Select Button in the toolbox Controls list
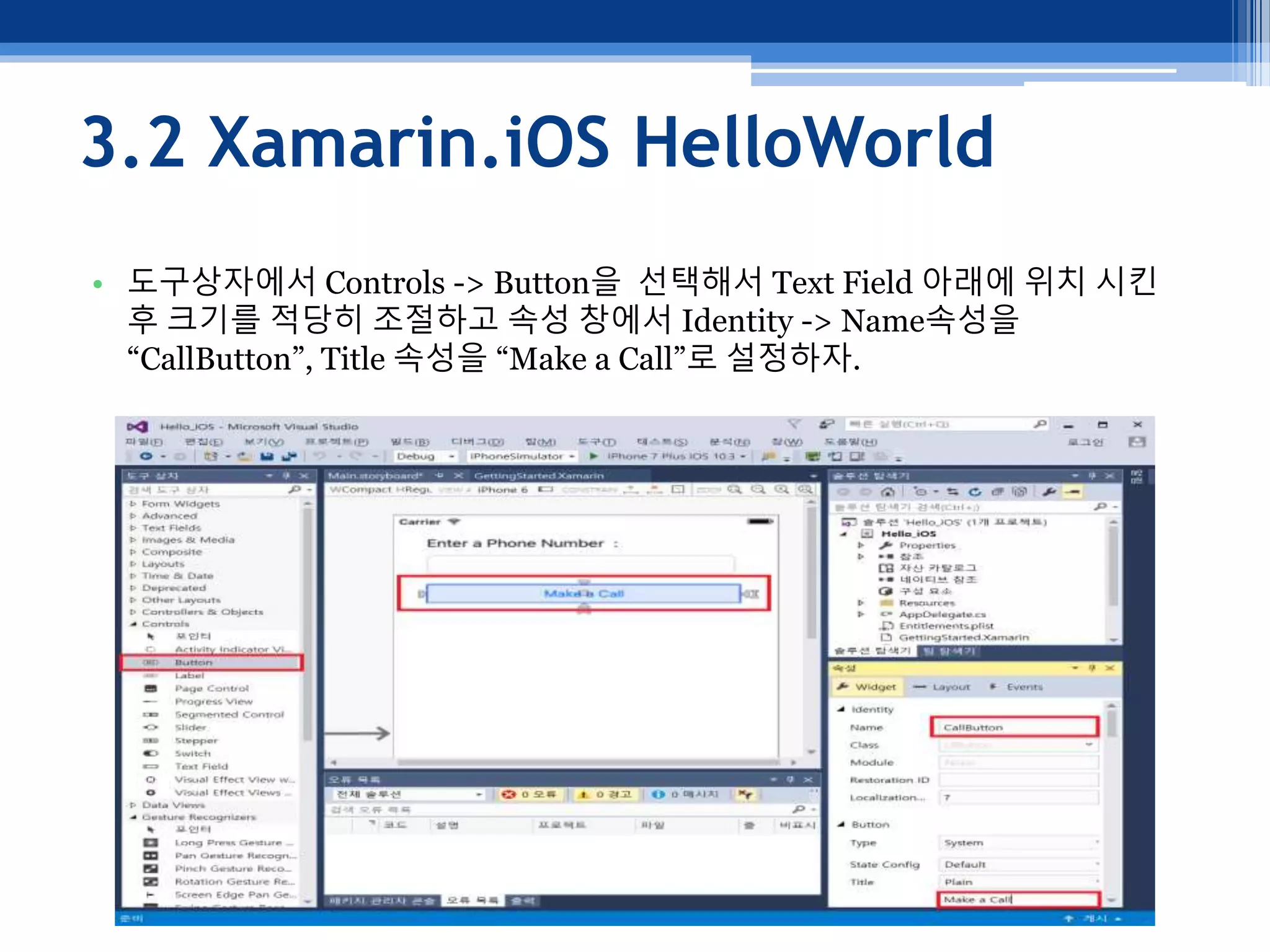Image resolution: width=1270 pixels, height=952 pixels. click(x=211, y=663)
